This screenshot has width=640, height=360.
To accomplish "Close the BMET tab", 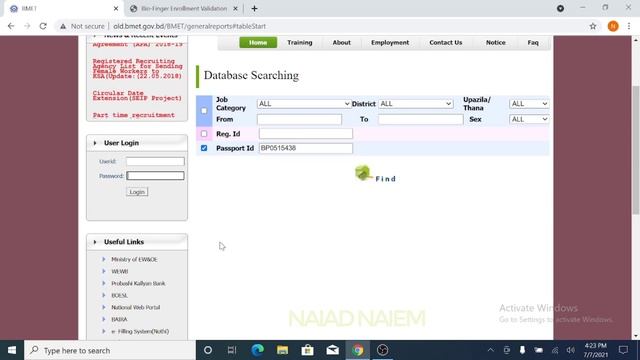I will click(x=116, y=8).
